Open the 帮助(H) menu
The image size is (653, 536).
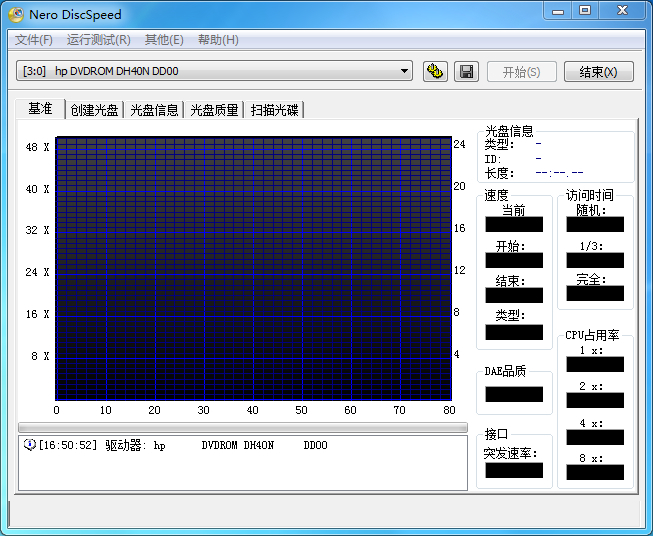click(218, 40)
